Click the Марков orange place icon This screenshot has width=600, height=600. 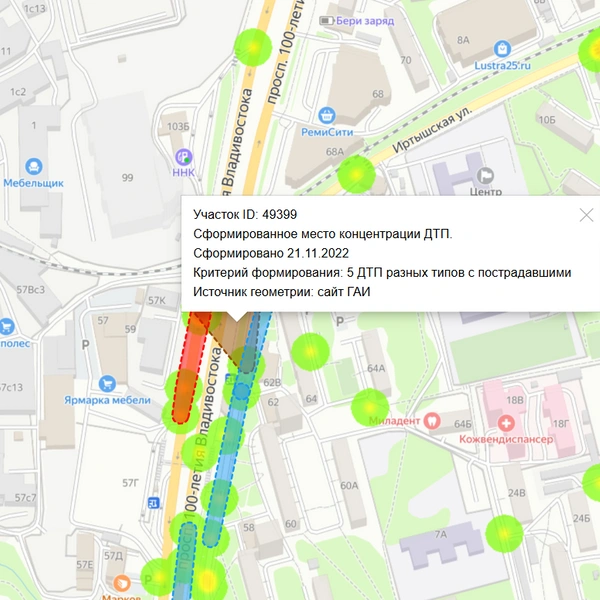122,584
